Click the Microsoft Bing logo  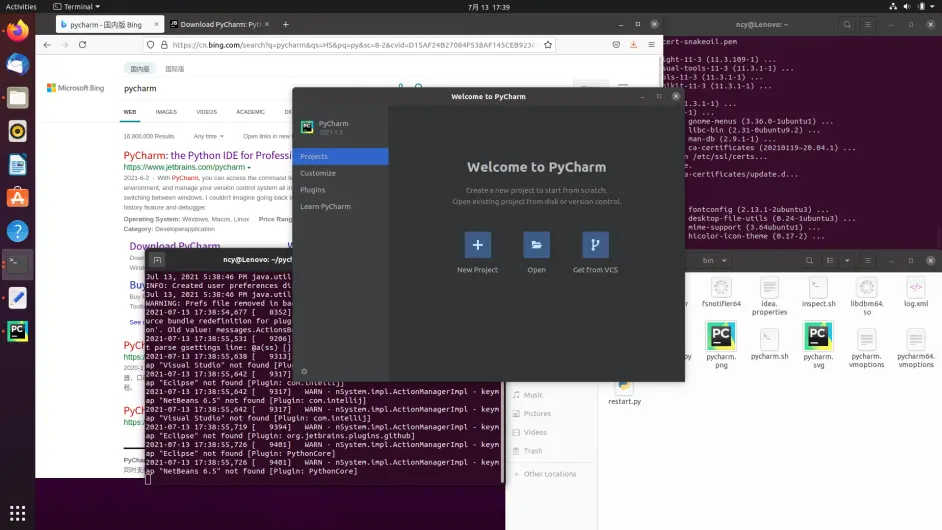[x=76, y=88]
